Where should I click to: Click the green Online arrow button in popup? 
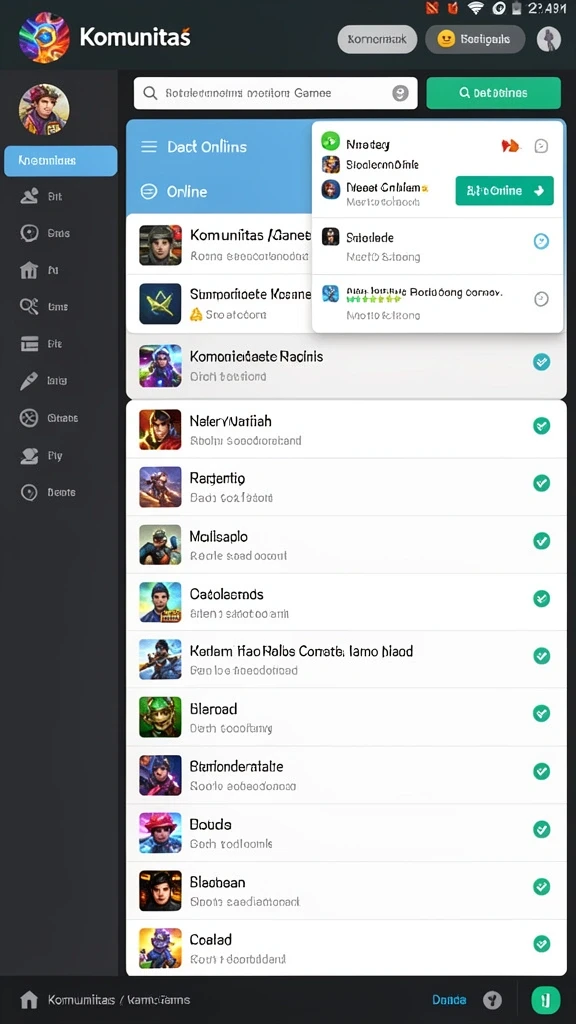[504, 191]
